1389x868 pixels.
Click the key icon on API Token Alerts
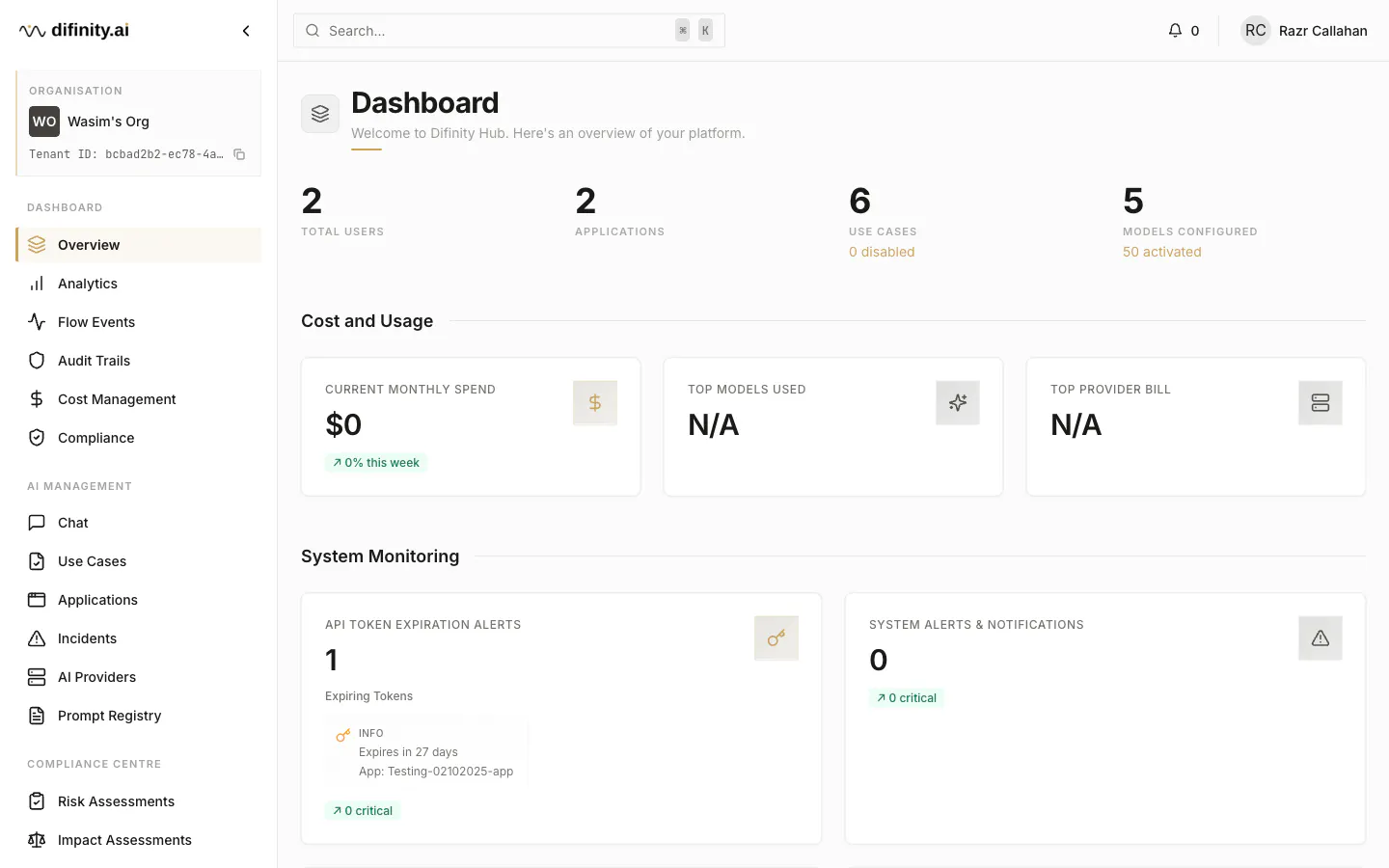coord(776,638)
